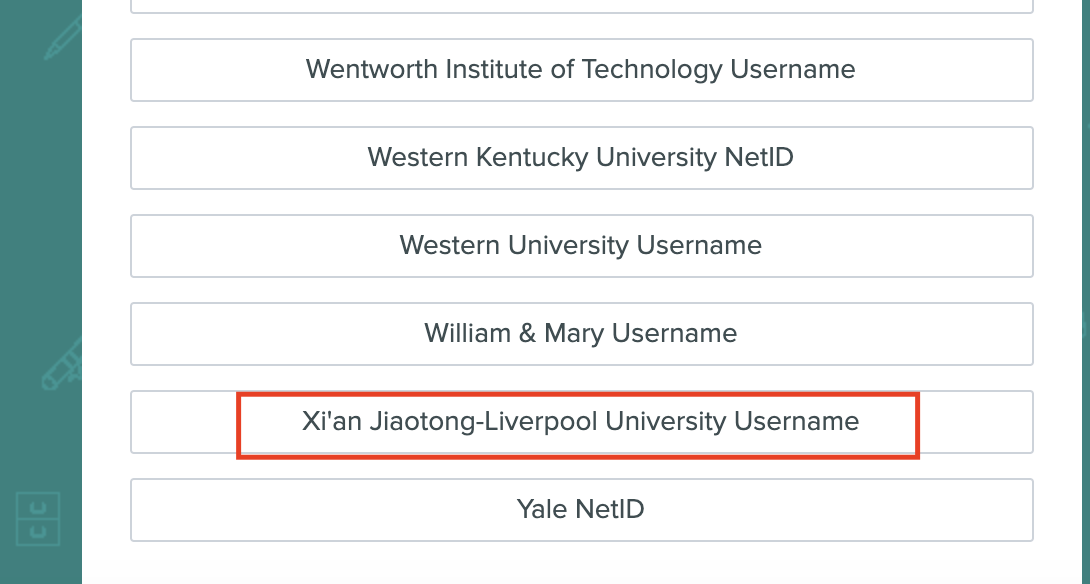Click the pen nib graphic on left edge
1090x584 pixels.
[x=63, y=365]
